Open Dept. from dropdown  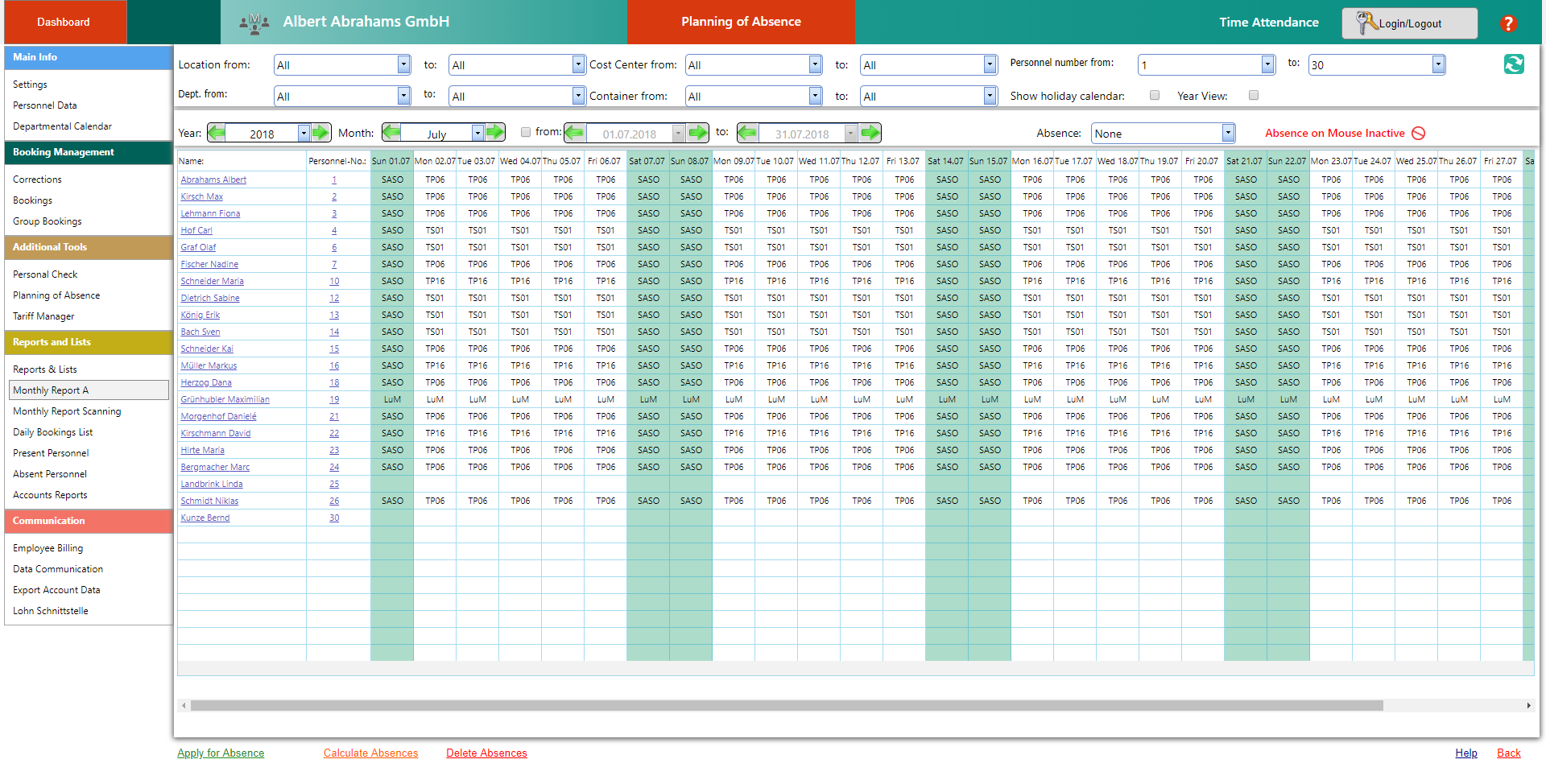403,96
